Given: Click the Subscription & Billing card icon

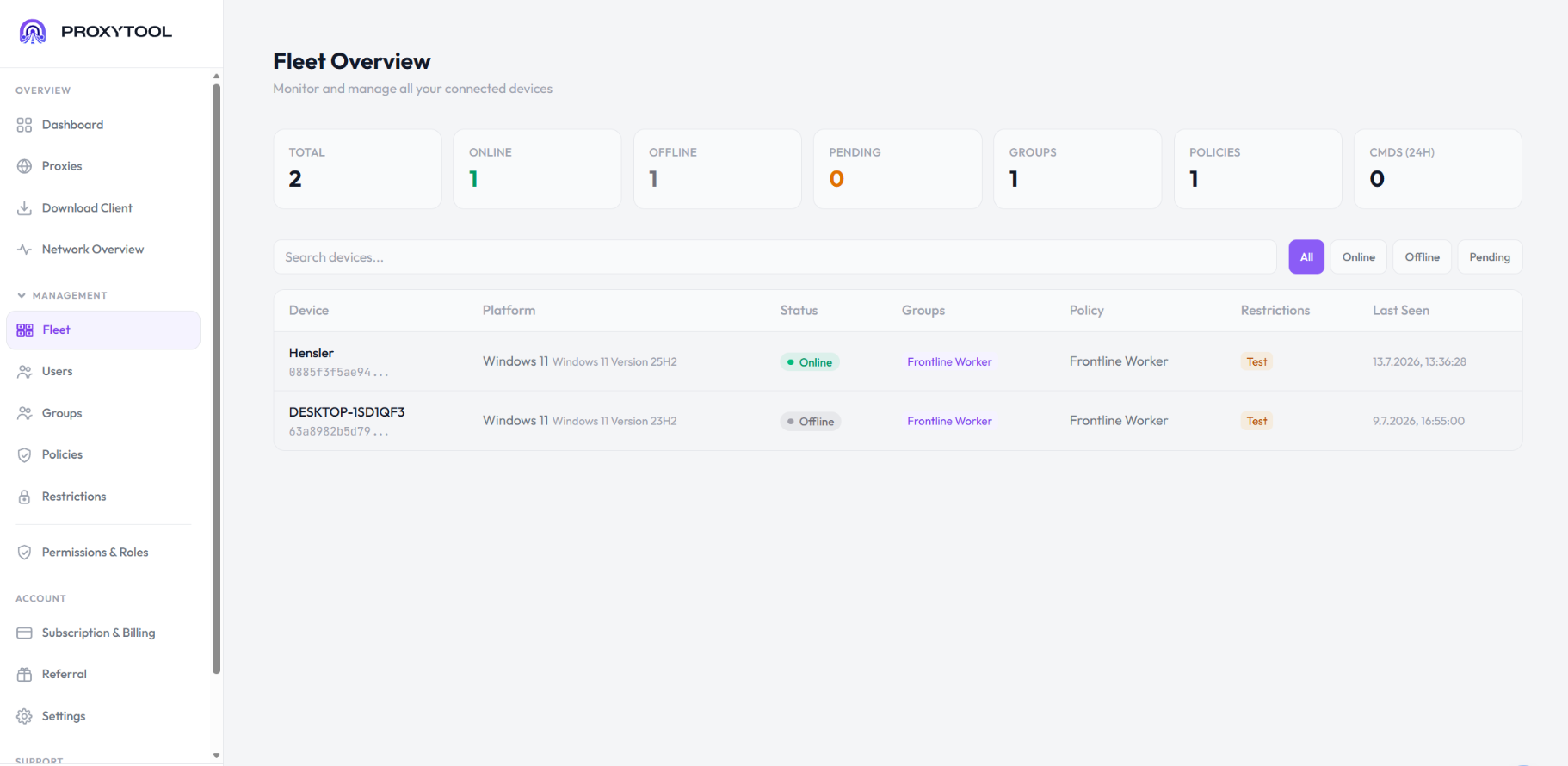Looking at the screenshot, I should (24, 633).
